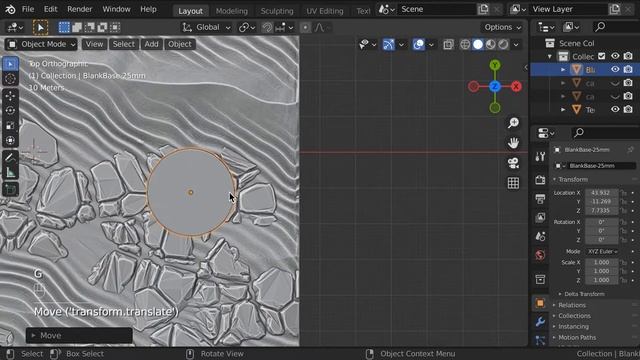Switch to material preview shading
640x360 pixels.
(x=490, y=44)
